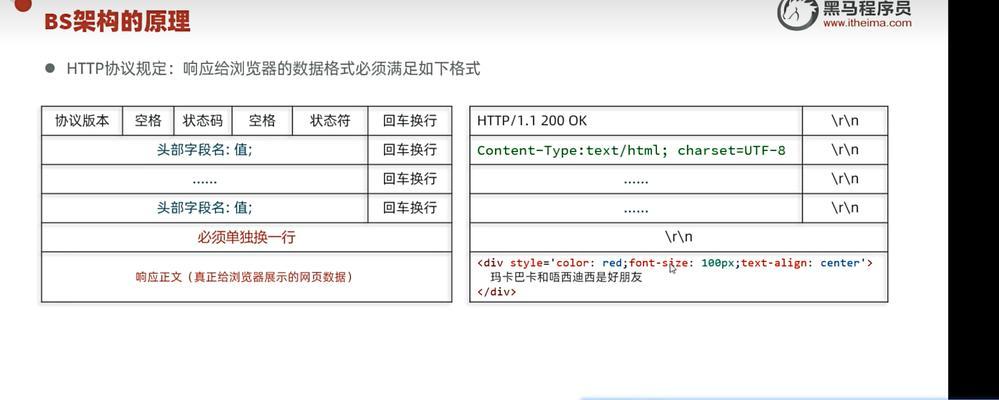Click '......' cell directly below the Content-Type row
This screenshot has height=400, width=999.
click(636, 180)
